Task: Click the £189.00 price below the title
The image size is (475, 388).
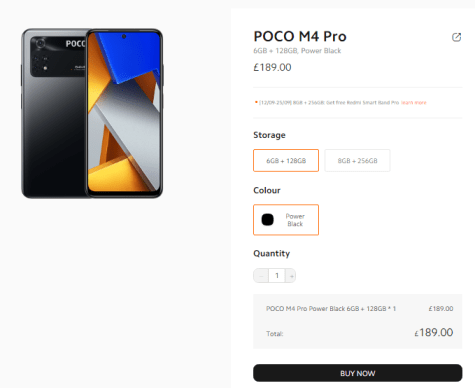Action: click(272, 67)
